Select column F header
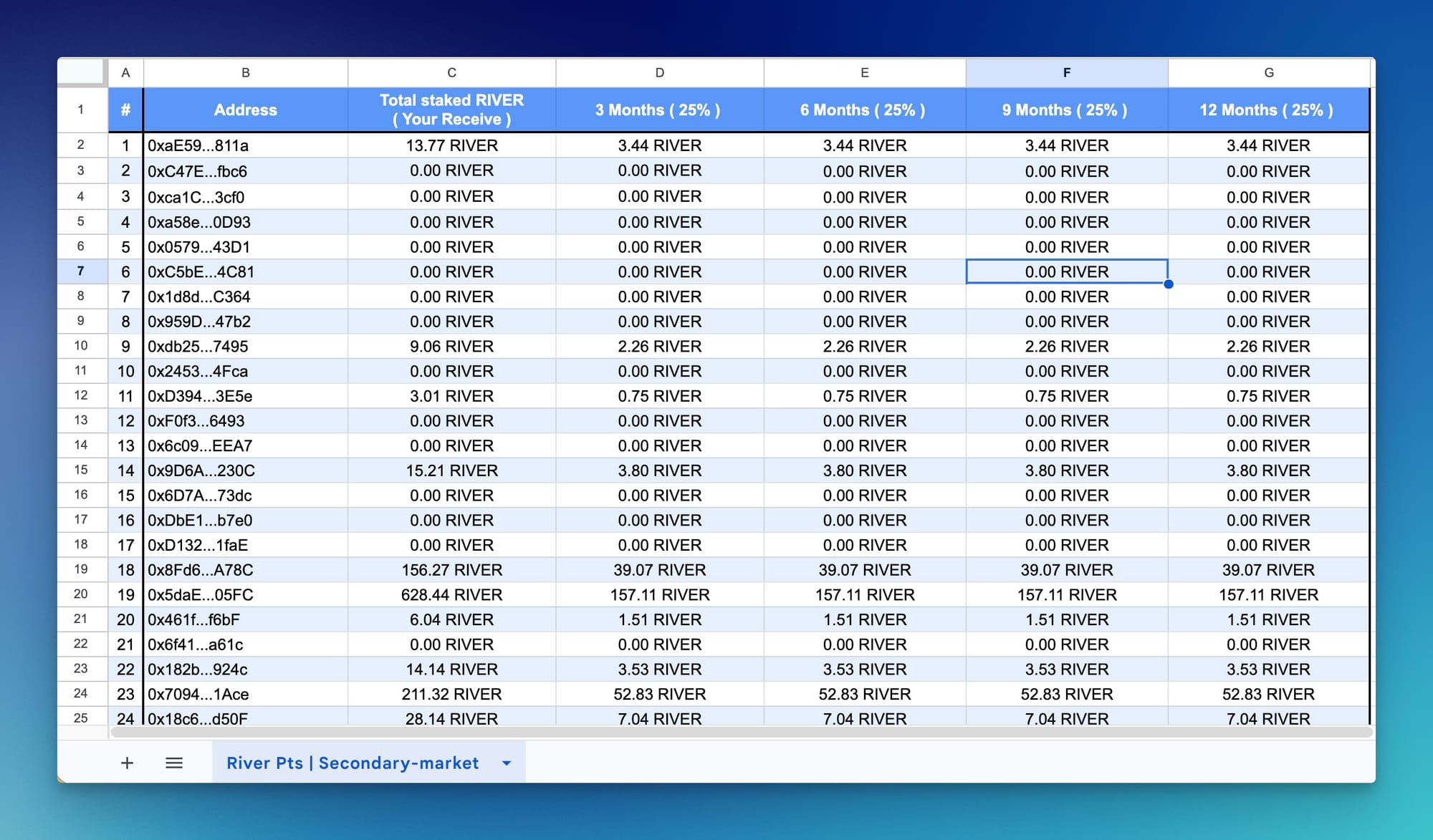This screenshot has width=1433, height=840. (1066, 72)
